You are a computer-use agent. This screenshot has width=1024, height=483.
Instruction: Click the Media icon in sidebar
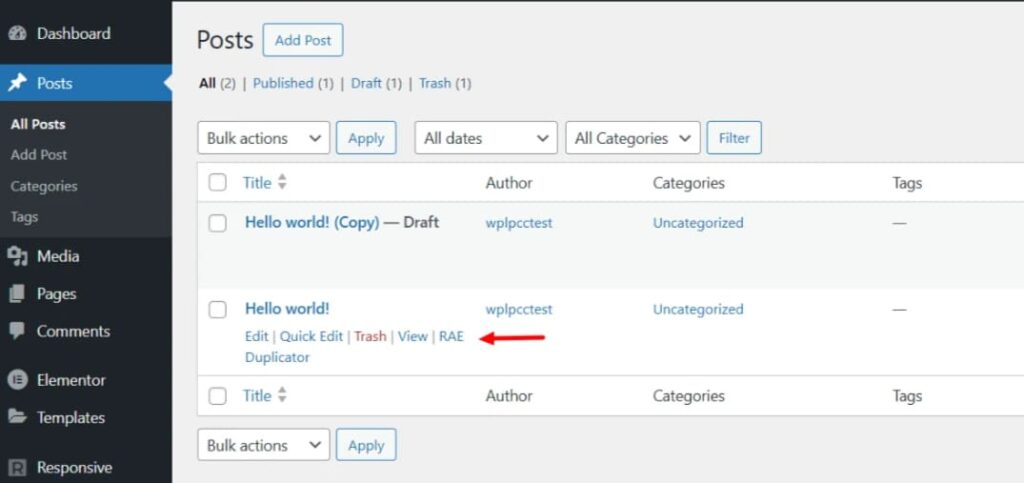[18, 257]
